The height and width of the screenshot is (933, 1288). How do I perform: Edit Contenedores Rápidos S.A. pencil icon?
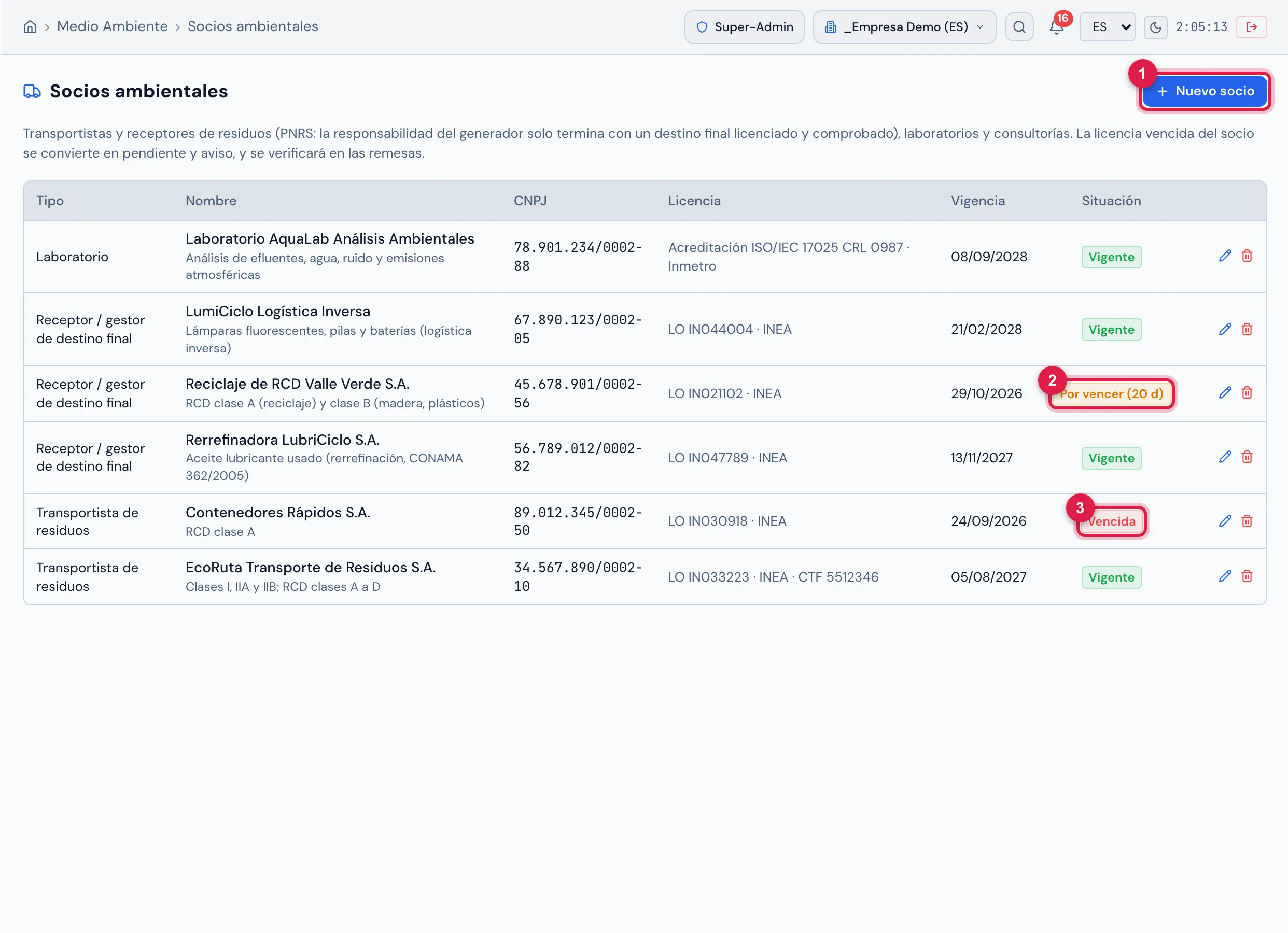click(x=1225, y=521)
